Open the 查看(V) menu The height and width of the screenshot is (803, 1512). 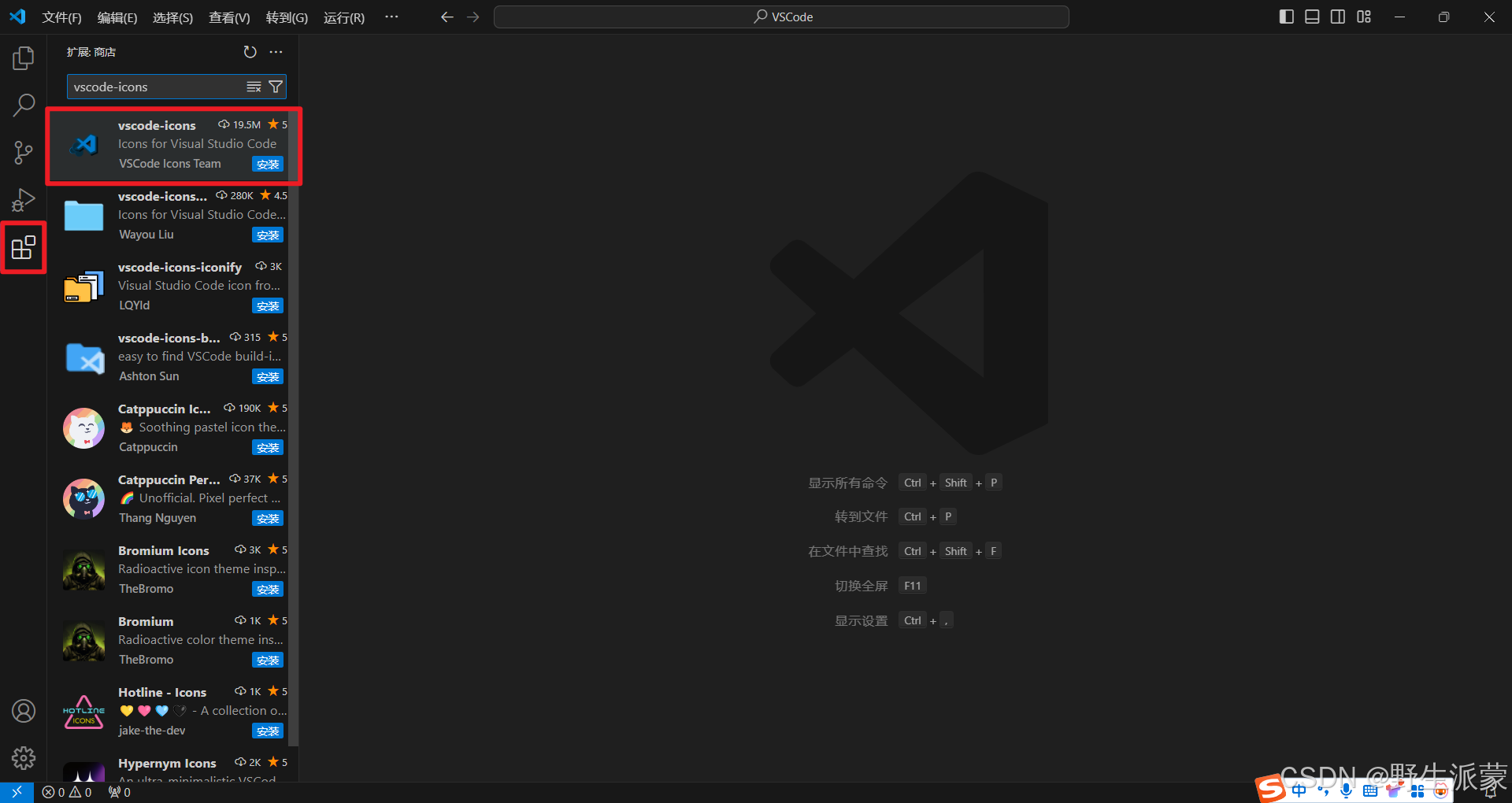point(229,17)
